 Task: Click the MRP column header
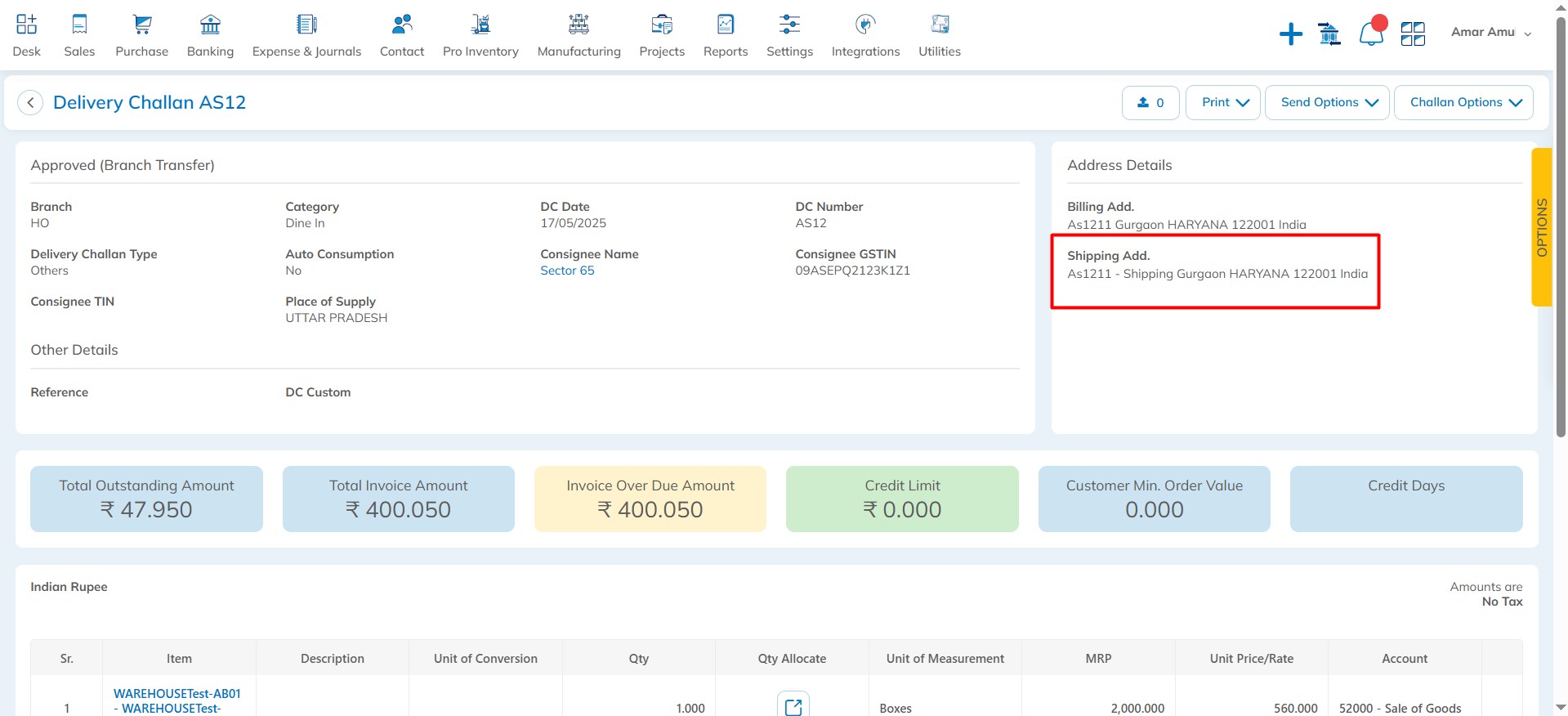point(1098,659)
